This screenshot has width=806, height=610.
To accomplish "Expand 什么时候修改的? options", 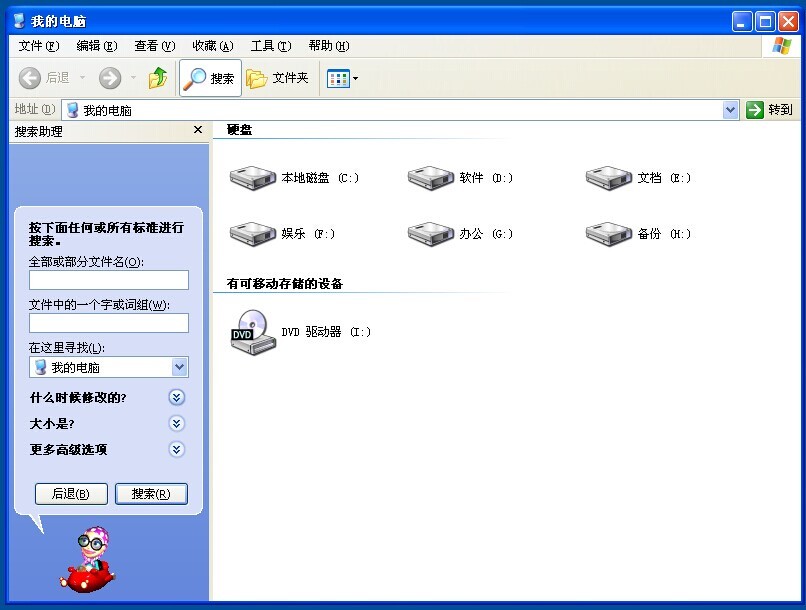I will [x=176, y=397].
